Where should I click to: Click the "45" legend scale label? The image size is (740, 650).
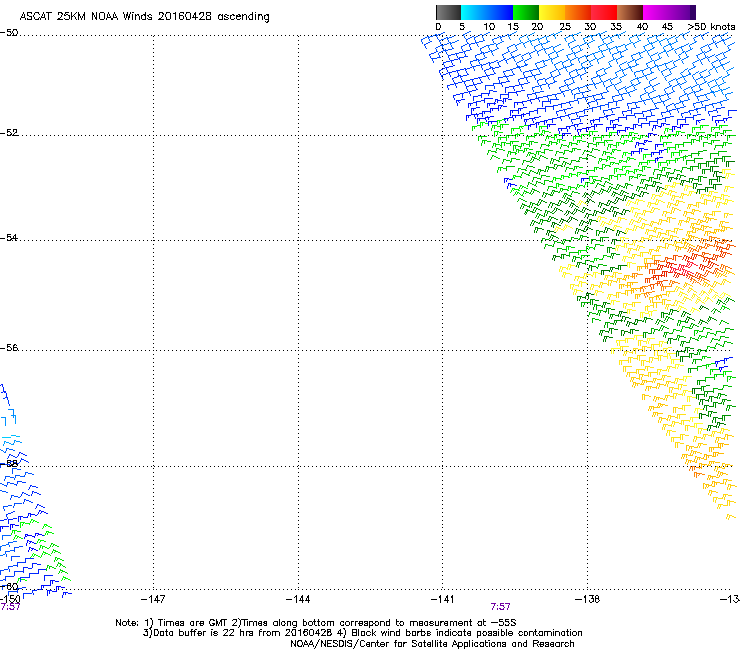point(667,26)
